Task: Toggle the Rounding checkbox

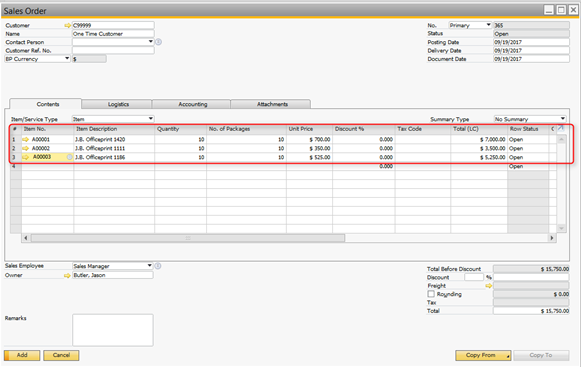Action: 431,294
